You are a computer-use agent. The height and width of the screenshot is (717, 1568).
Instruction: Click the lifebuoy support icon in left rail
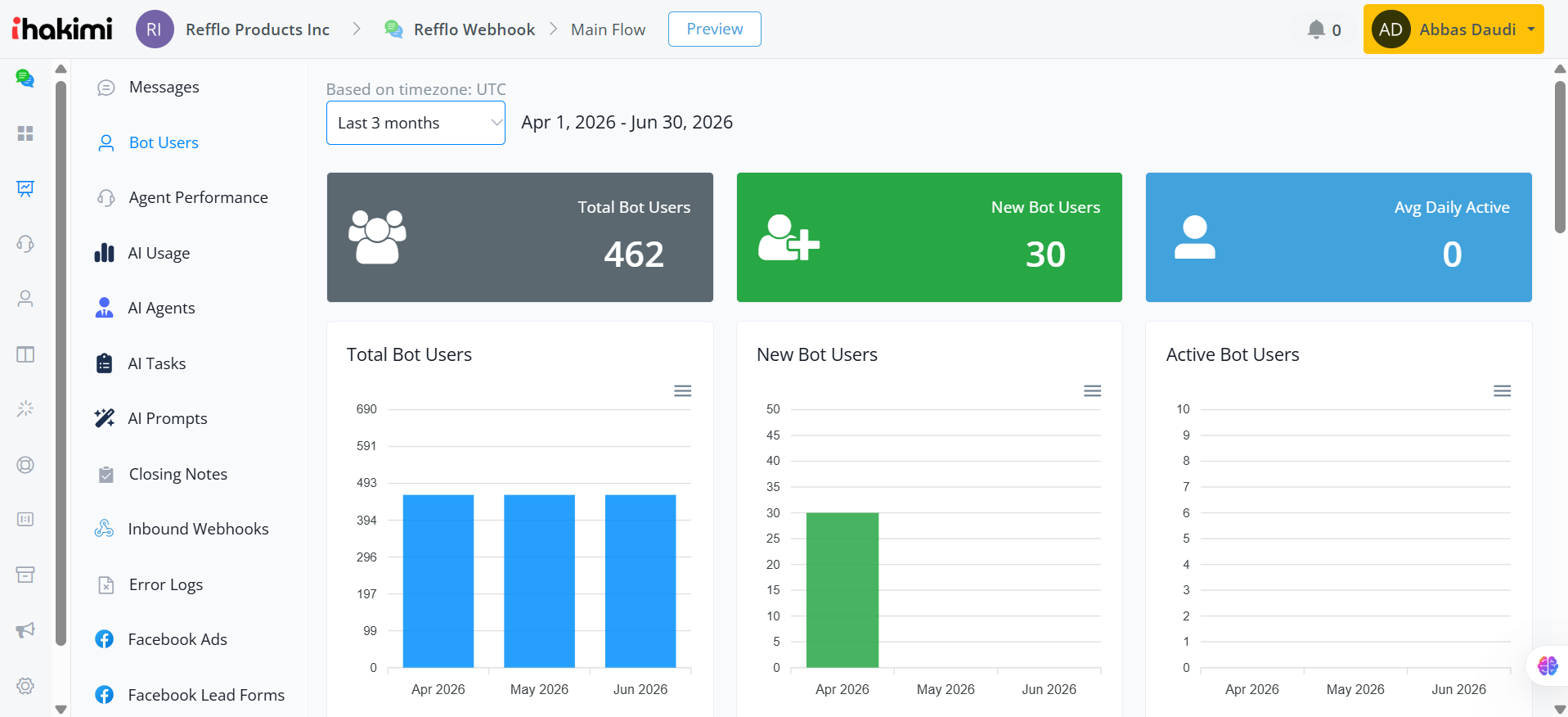(x=25, y=465)
